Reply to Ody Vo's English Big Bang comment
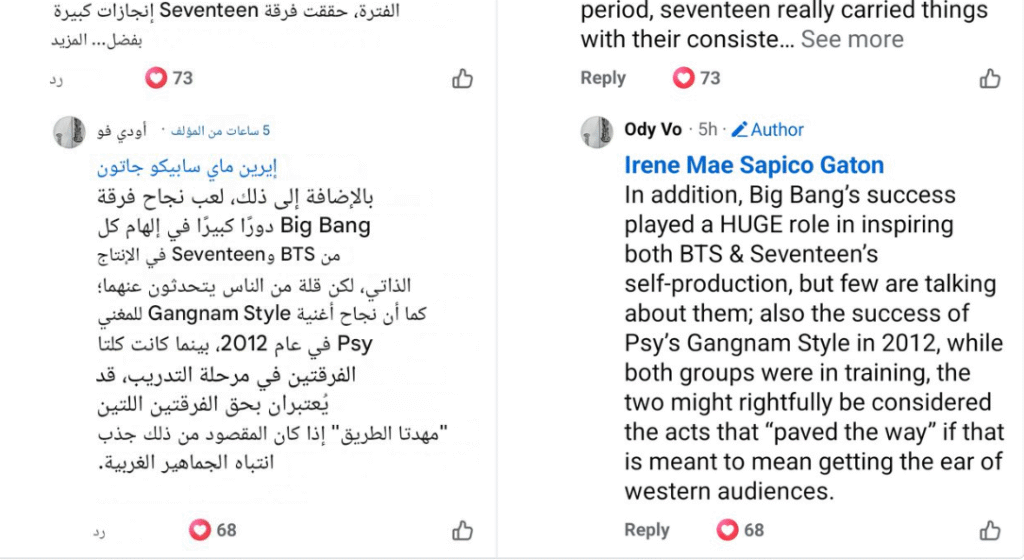The image size is (1024, 560). (x=646, y=530)
